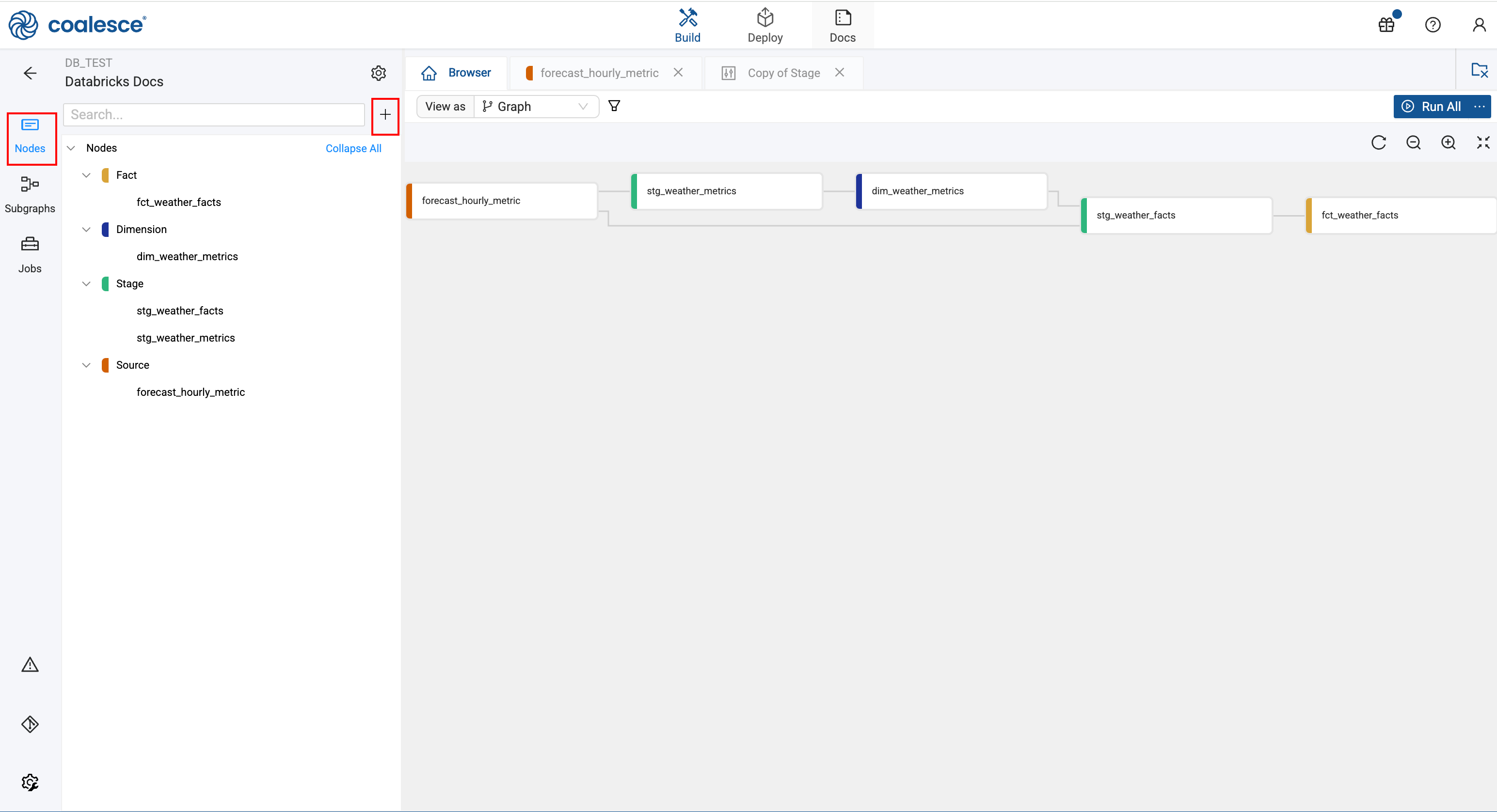Zoom in on the graph
1497x812 pixels.
click(x=1448, y=142)
